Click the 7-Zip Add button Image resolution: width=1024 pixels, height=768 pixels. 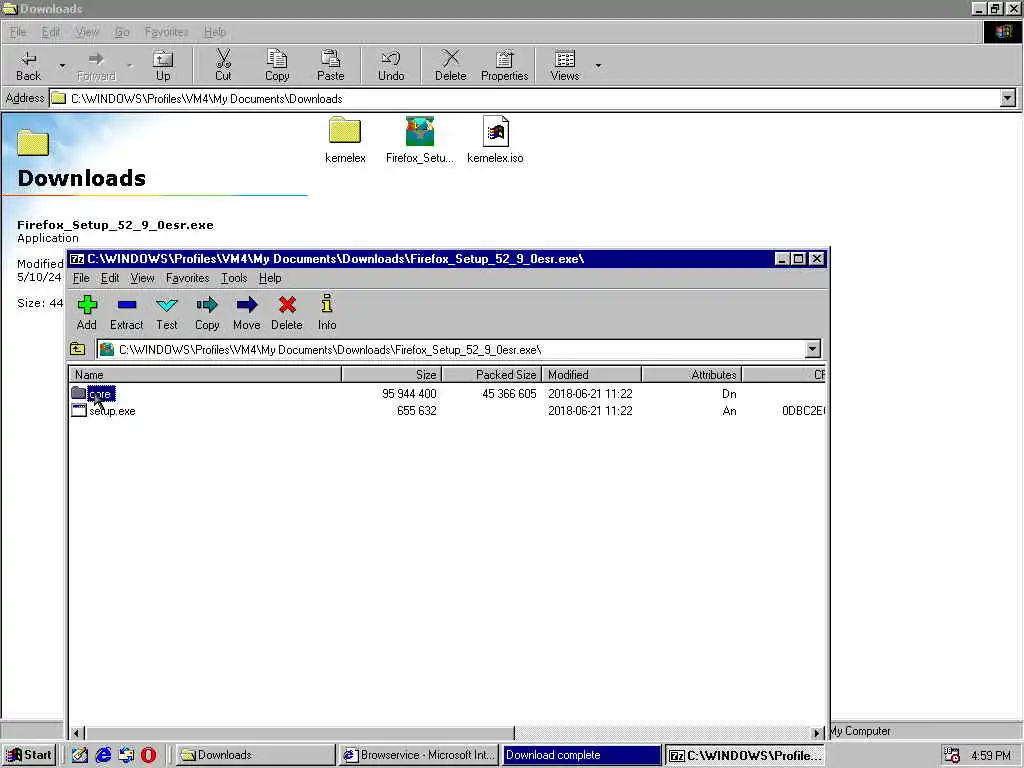(x=86, y=313)
